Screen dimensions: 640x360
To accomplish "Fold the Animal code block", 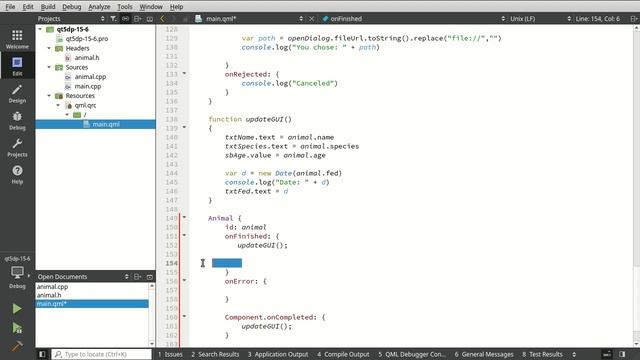I will point(184,217).
